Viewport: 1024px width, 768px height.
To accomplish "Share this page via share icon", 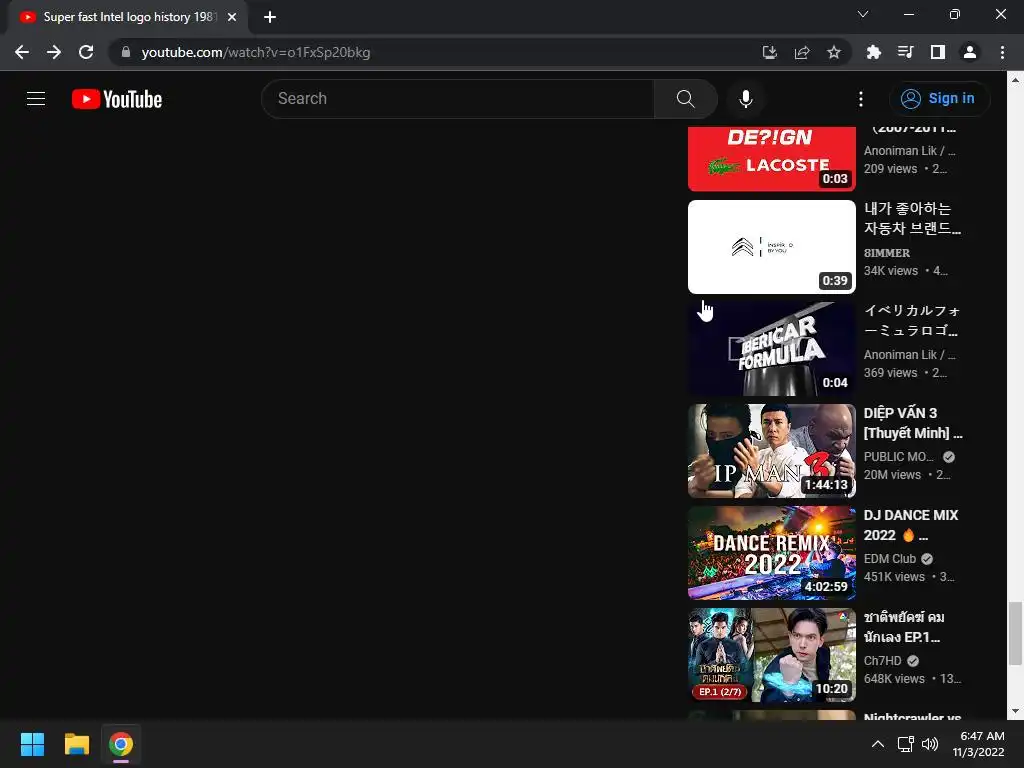I will pos(802,52).
